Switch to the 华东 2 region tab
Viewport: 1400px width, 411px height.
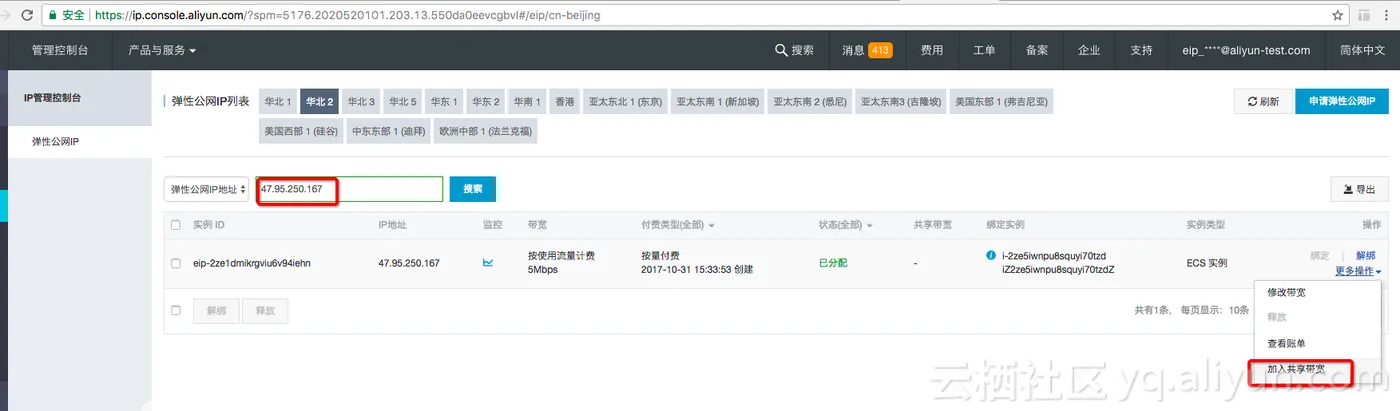[486, 101]
